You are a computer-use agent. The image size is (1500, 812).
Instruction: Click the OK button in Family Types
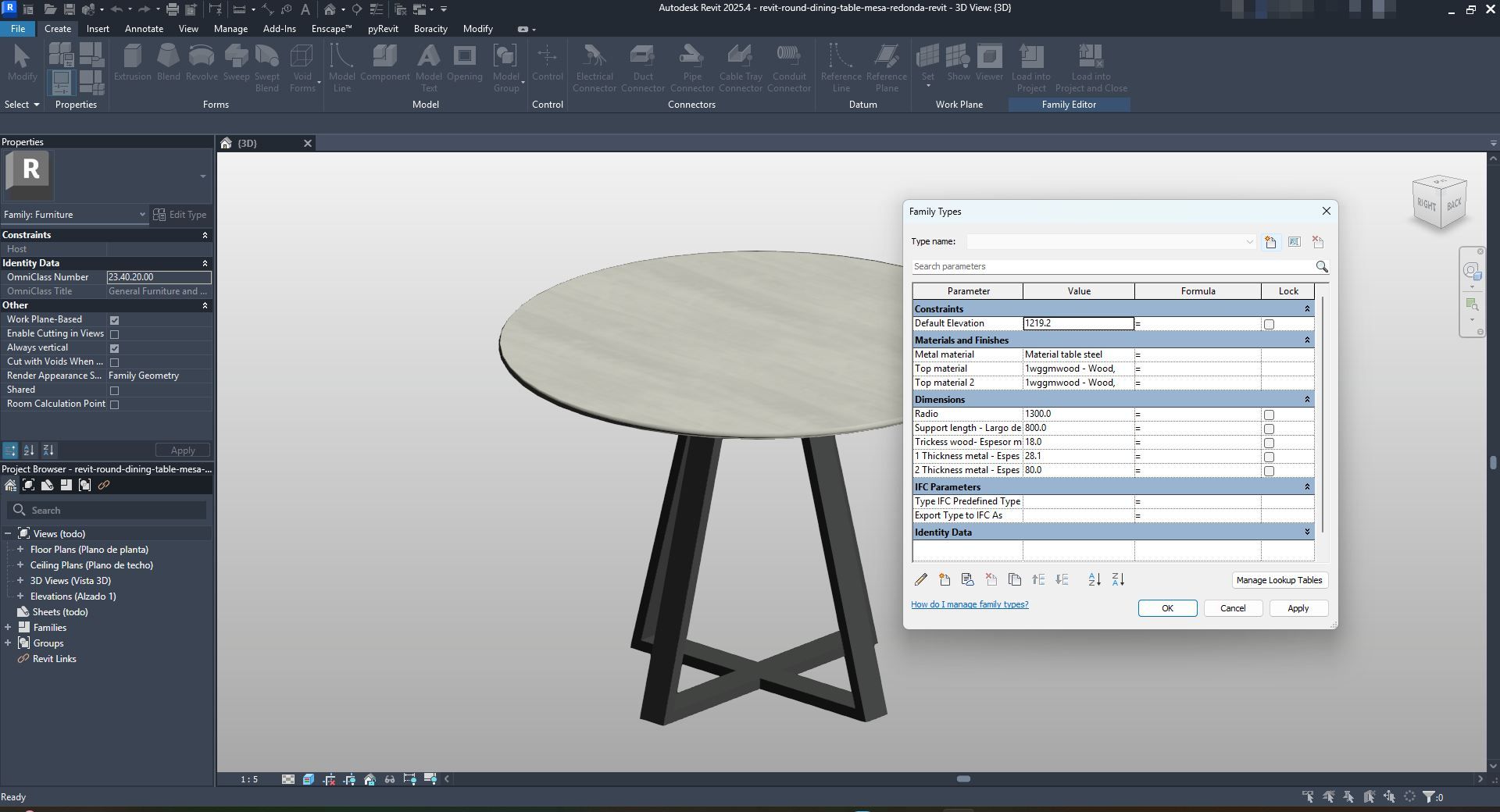pyautogui.click(x=1167, y=608)
